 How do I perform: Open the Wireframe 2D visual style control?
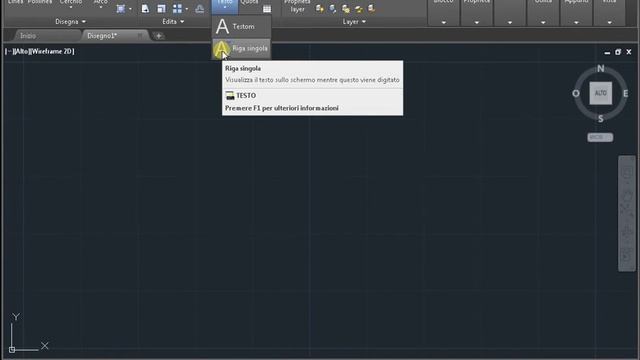pyautogui.click(x=52, y=51)
